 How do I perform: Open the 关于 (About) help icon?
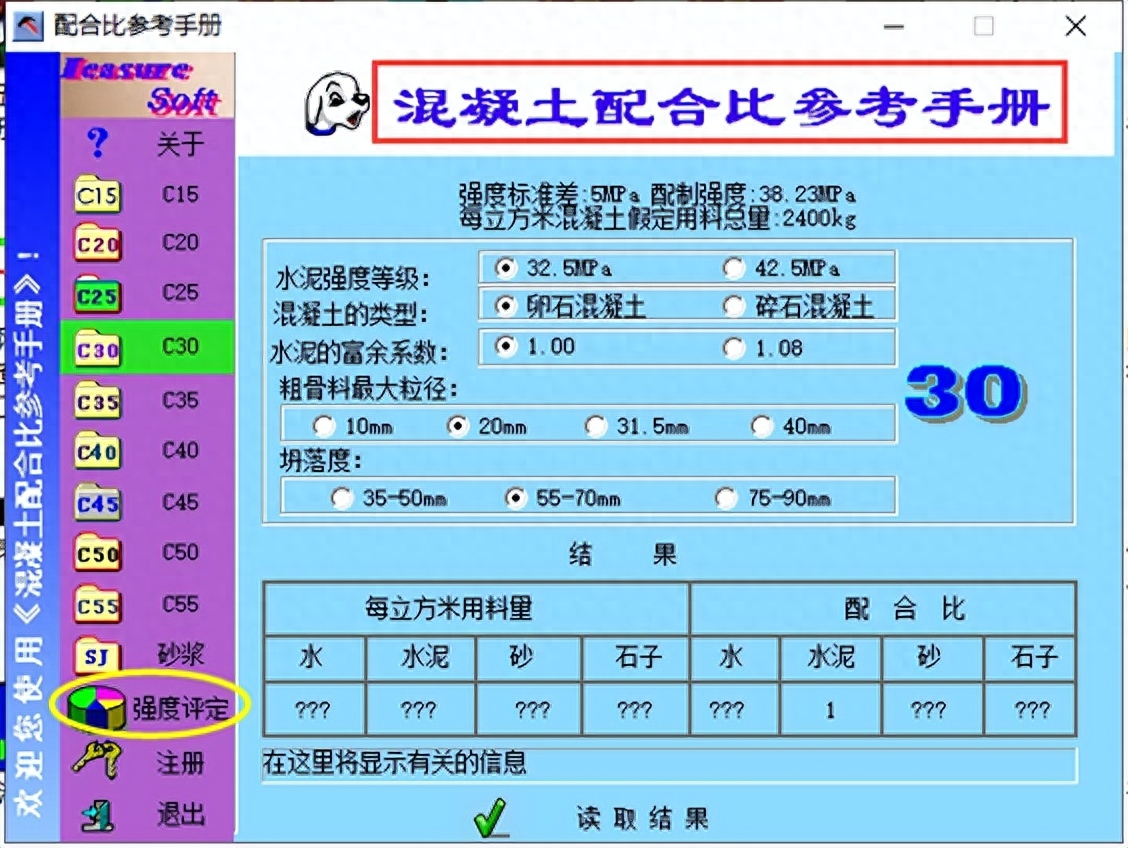click(95, 143)
